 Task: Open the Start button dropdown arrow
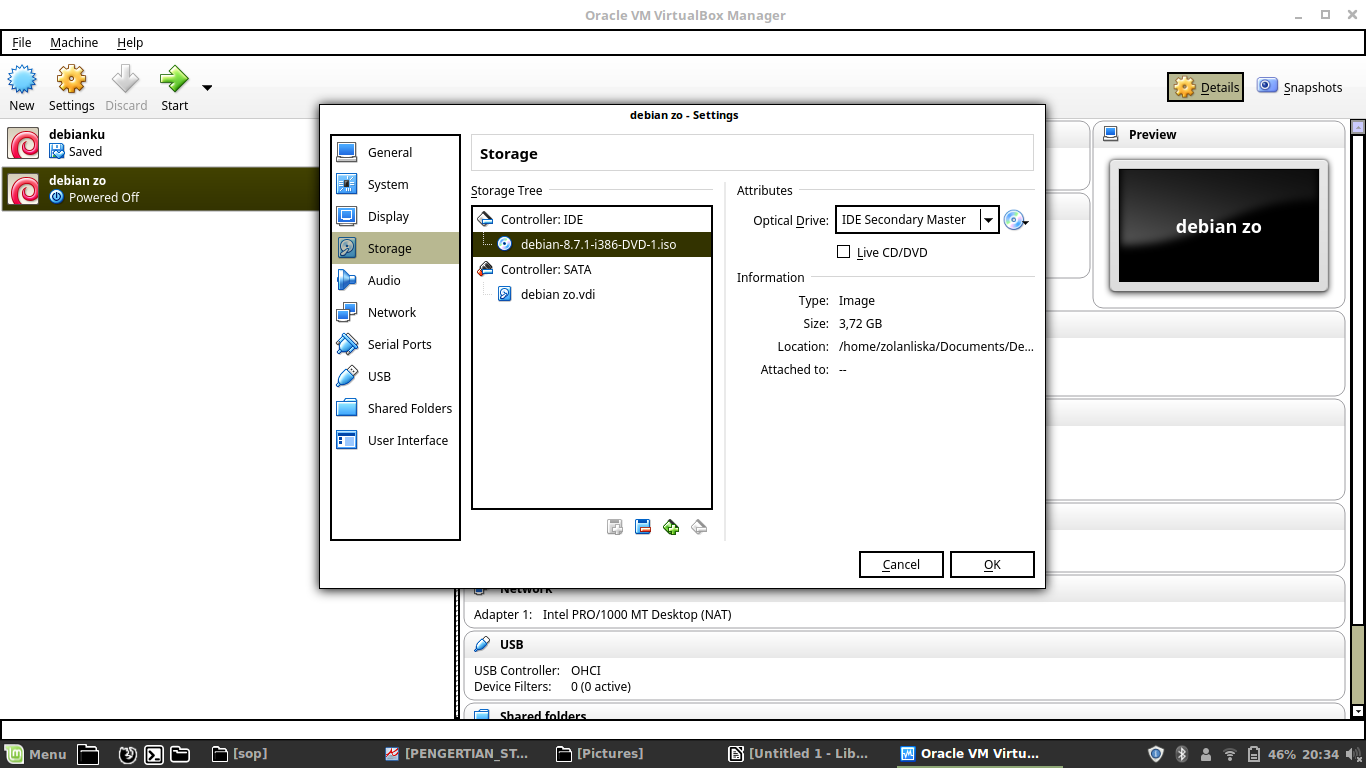pos(205,87)
